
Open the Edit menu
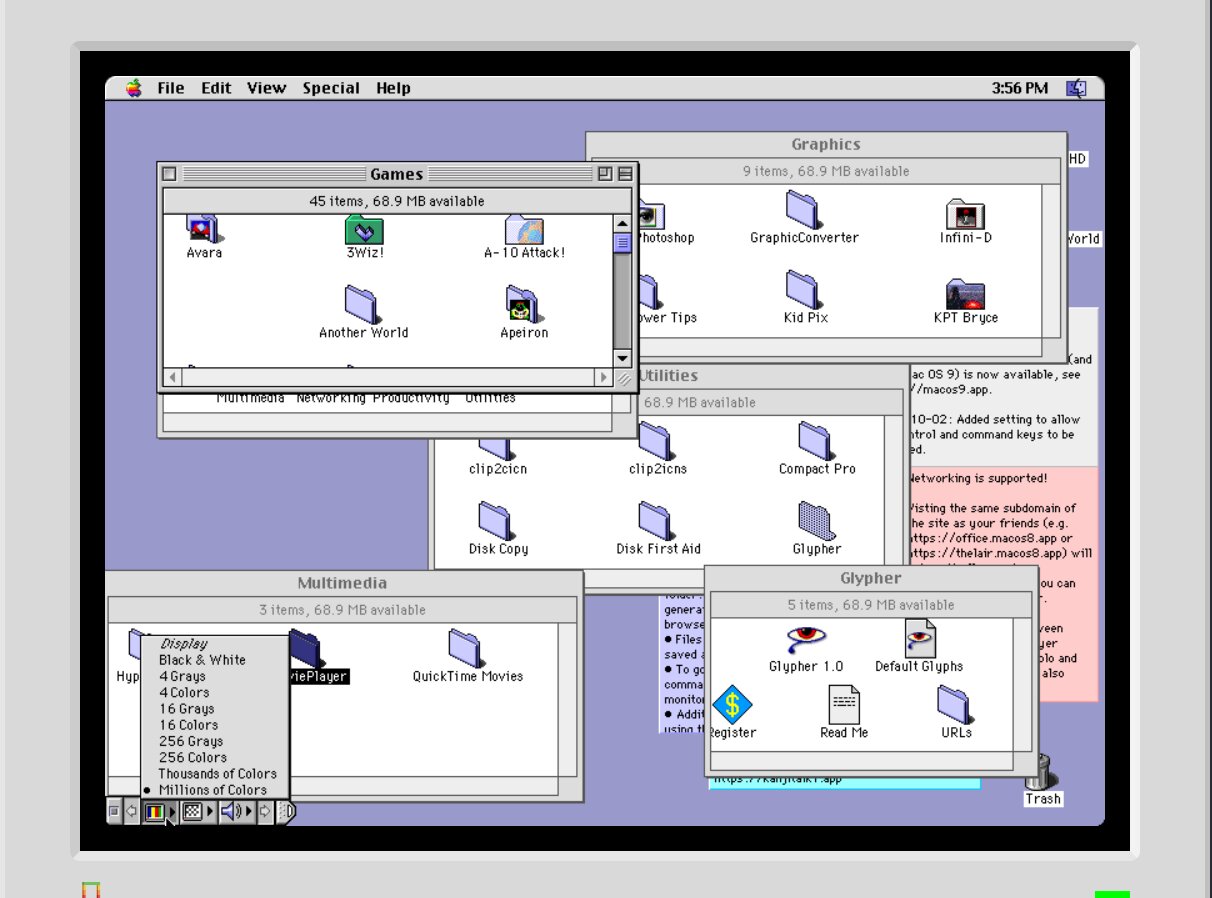click(216, 88)
